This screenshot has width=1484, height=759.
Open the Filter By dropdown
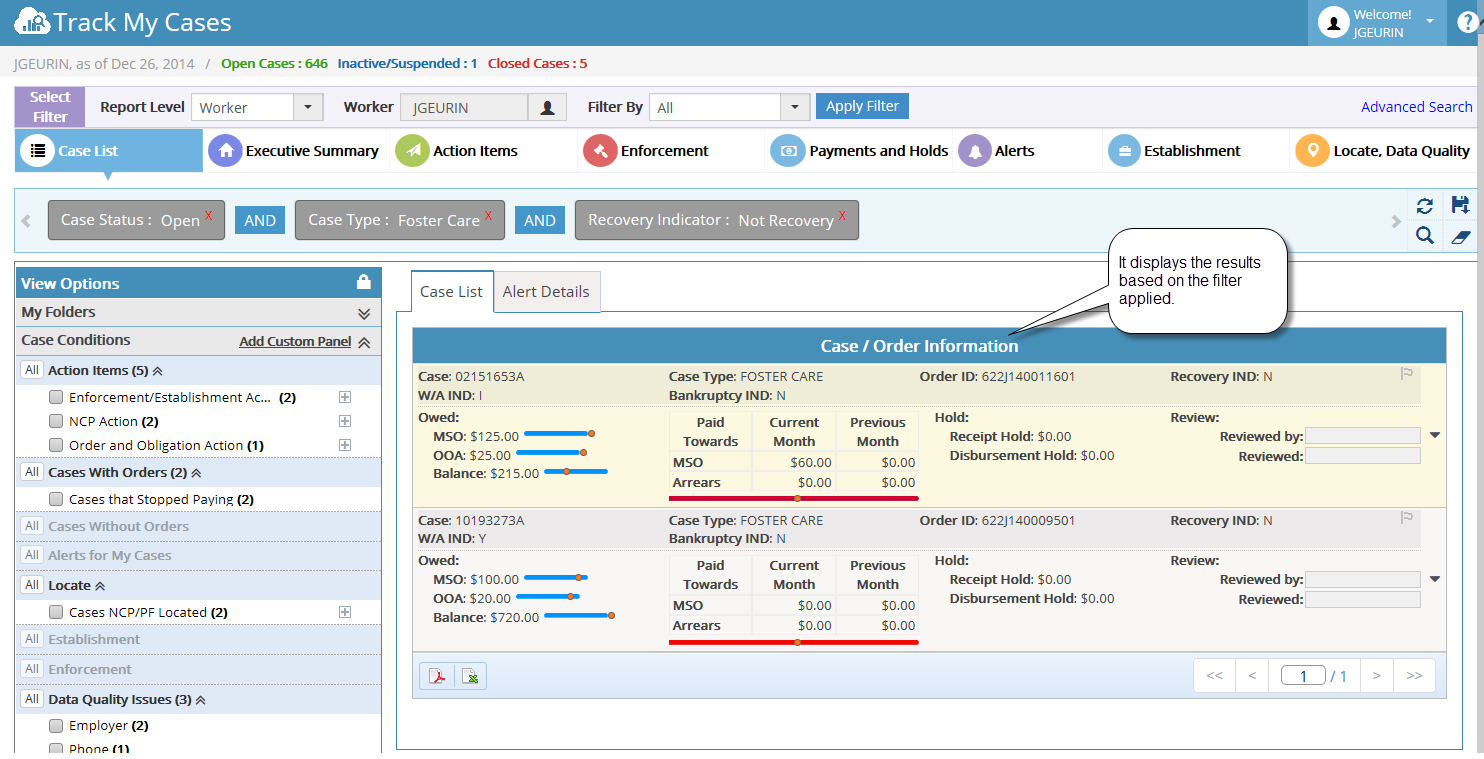(x=795, y=107)
